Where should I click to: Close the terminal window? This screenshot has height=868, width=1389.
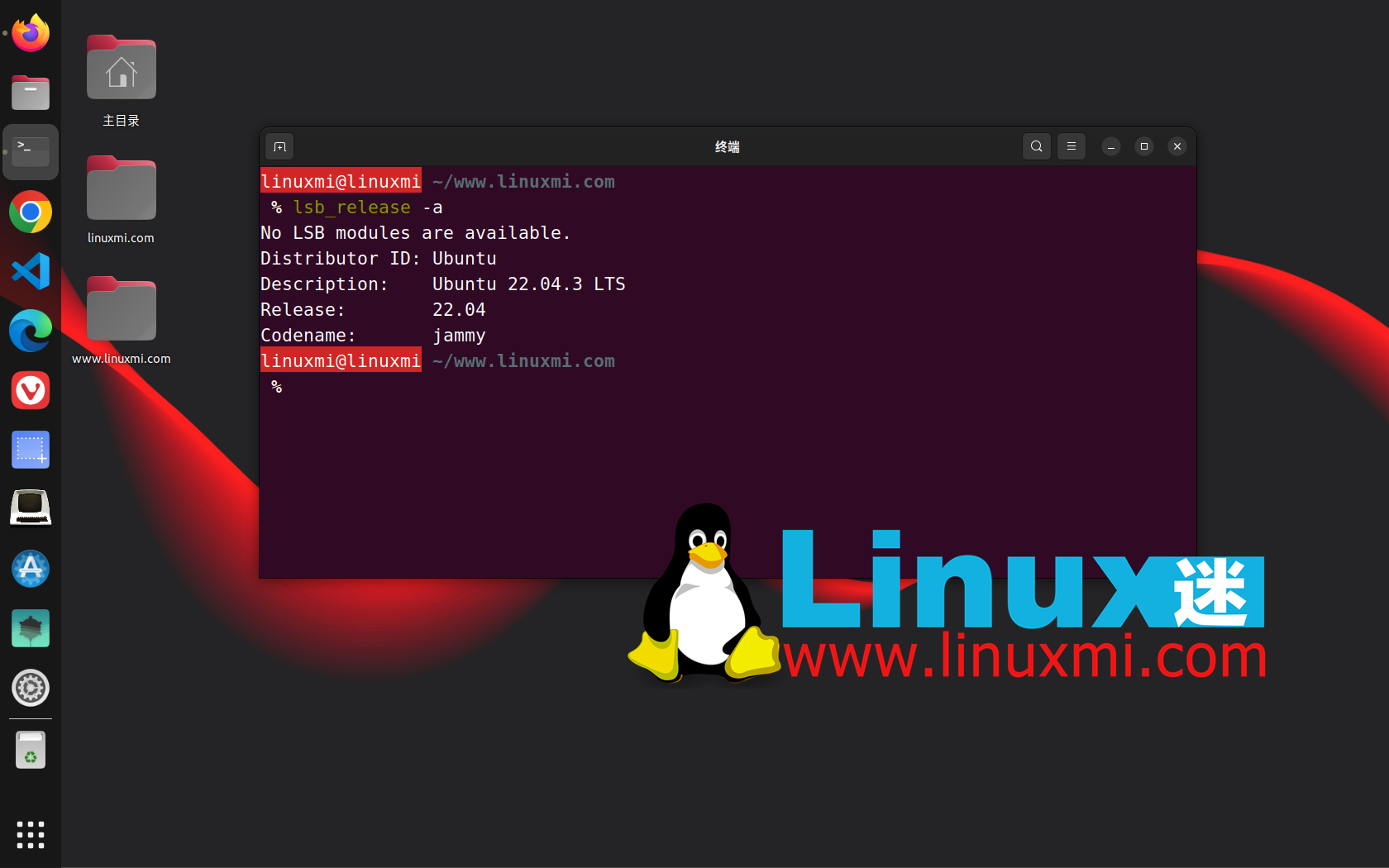click(x=1177, y=146)
